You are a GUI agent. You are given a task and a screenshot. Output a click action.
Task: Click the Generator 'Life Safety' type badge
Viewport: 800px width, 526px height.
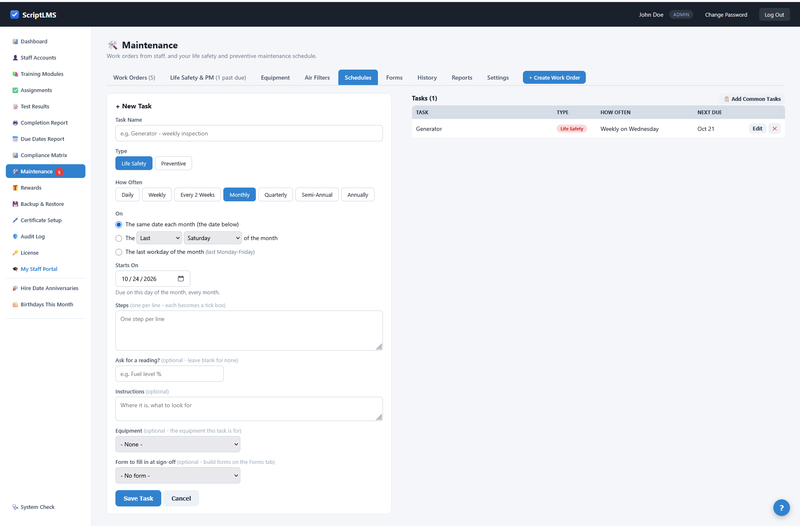point(571,129)
